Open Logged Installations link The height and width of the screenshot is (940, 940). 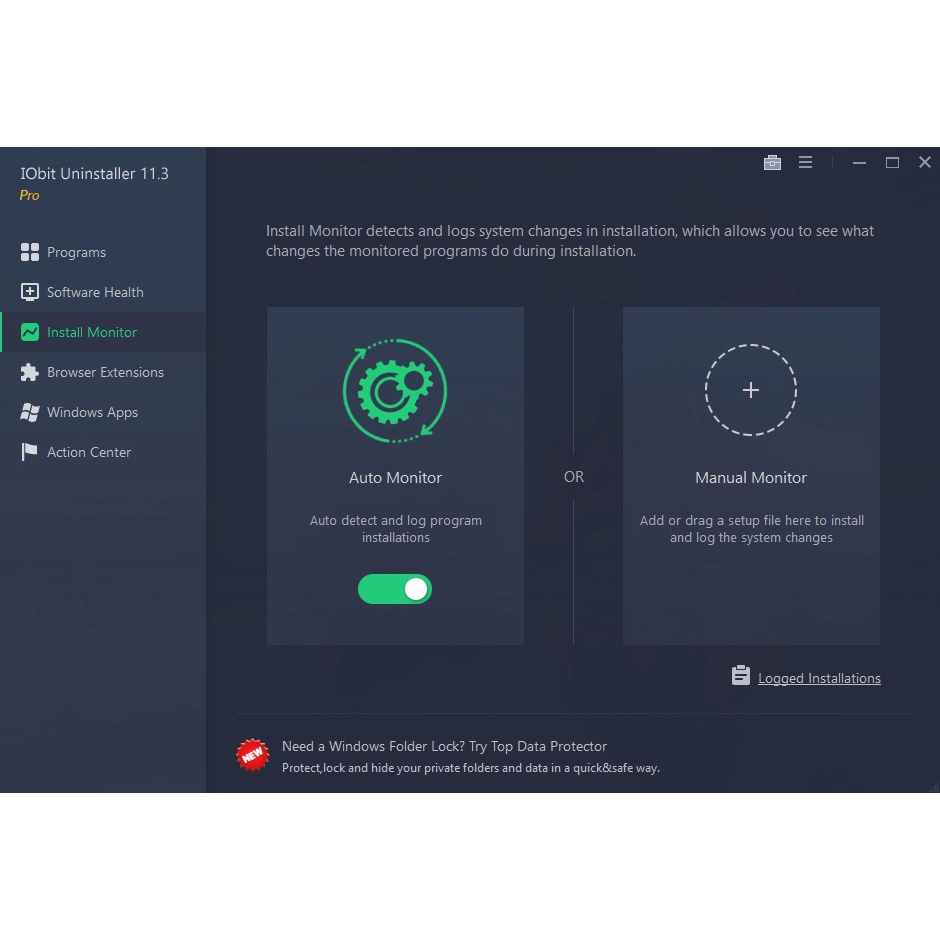pyautogui.click(x=819, y=678)
